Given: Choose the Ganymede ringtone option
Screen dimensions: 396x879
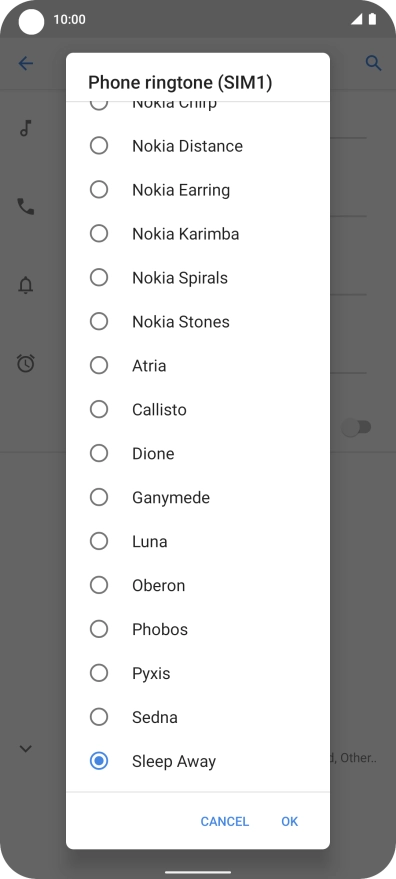Looking at the screenshot, I should tap(197, 497).
